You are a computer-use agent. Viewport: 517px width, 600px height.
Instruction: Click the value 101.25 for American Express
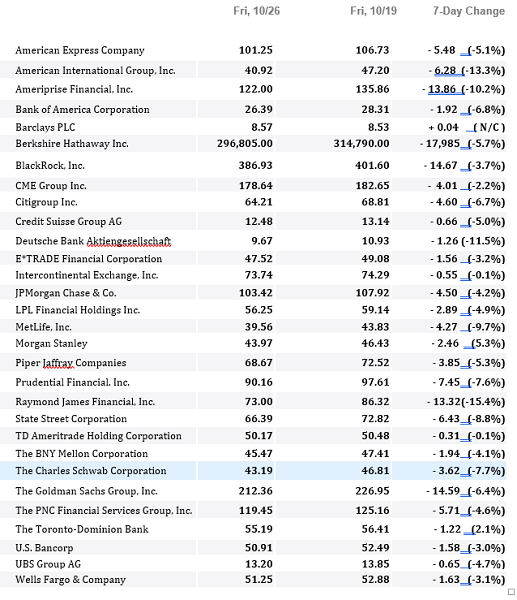click(x=256, y=50)
